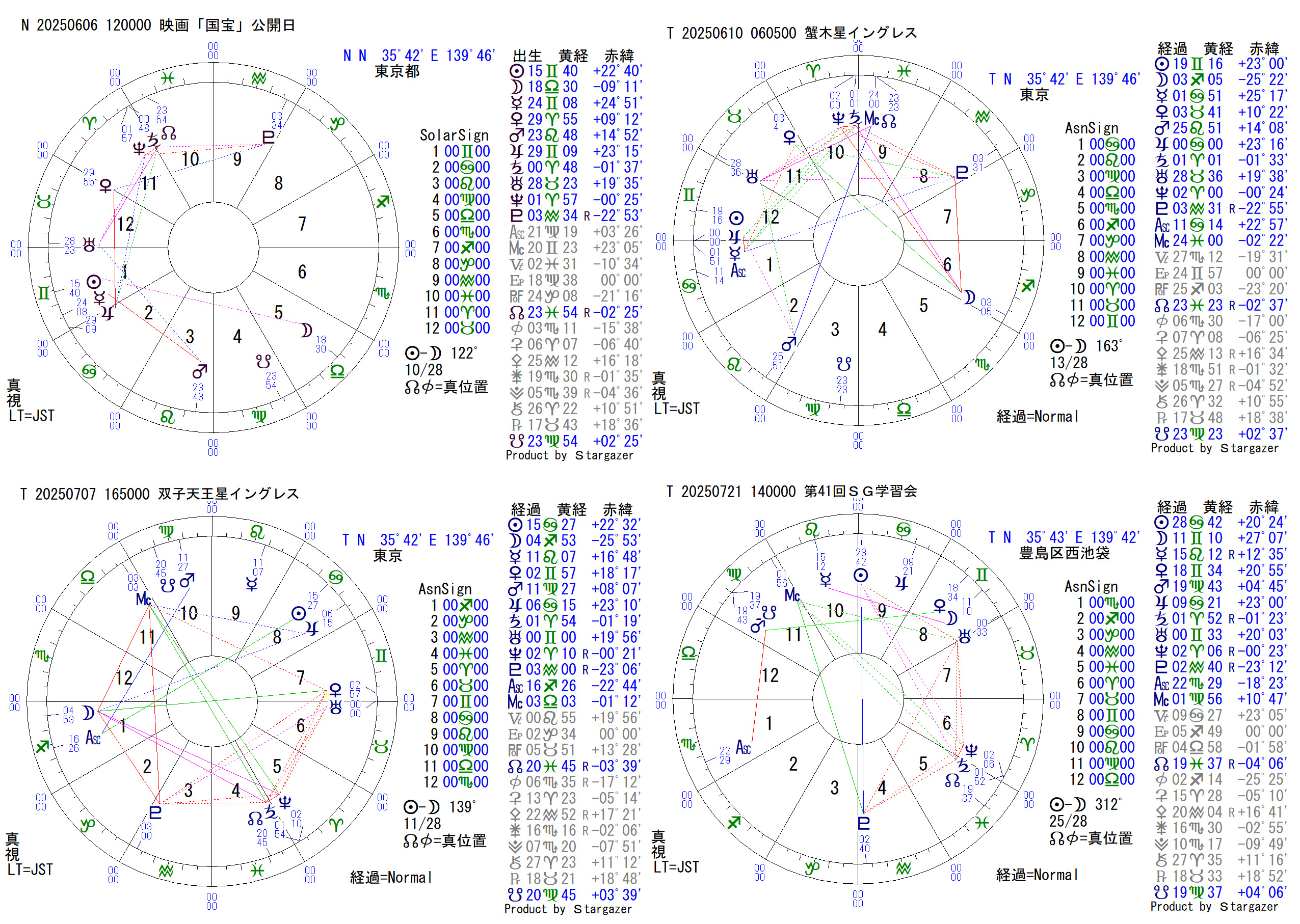Click the Sagittarius sign on the 国宝 chart's outer ring

pos(383,201)
